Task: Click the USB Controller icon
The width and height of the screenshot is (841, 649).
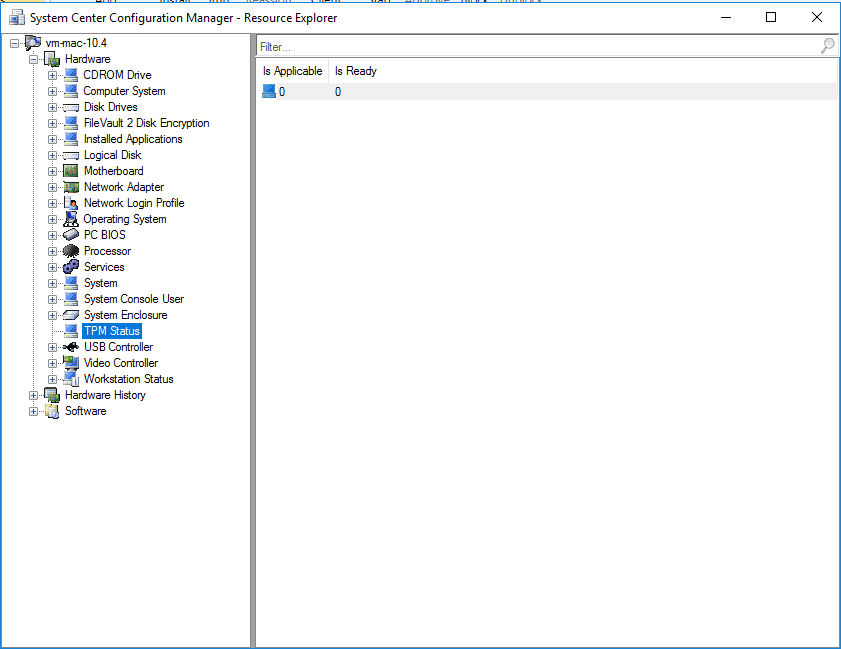Action: tap(71, 347)
